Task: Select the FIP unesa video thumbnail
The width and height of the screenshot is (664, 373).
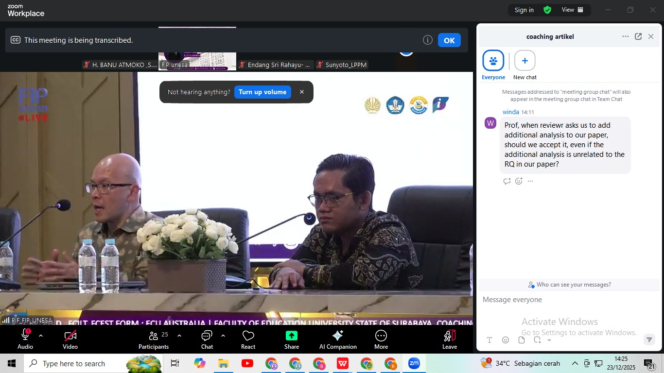Action: (x=197, y=61)
